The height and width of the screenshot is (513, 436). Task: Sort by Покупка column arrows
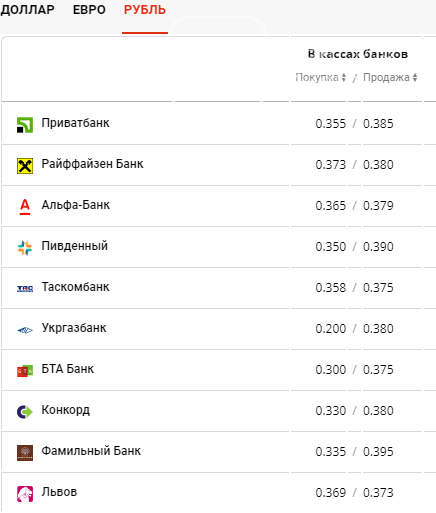[x=344, y=78]
